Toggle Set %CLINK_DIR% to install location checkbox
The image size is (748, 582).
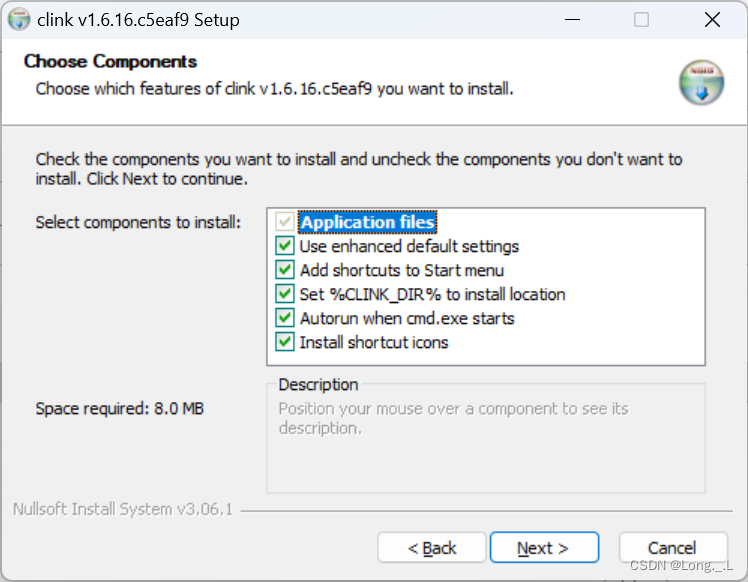point(285,294)
